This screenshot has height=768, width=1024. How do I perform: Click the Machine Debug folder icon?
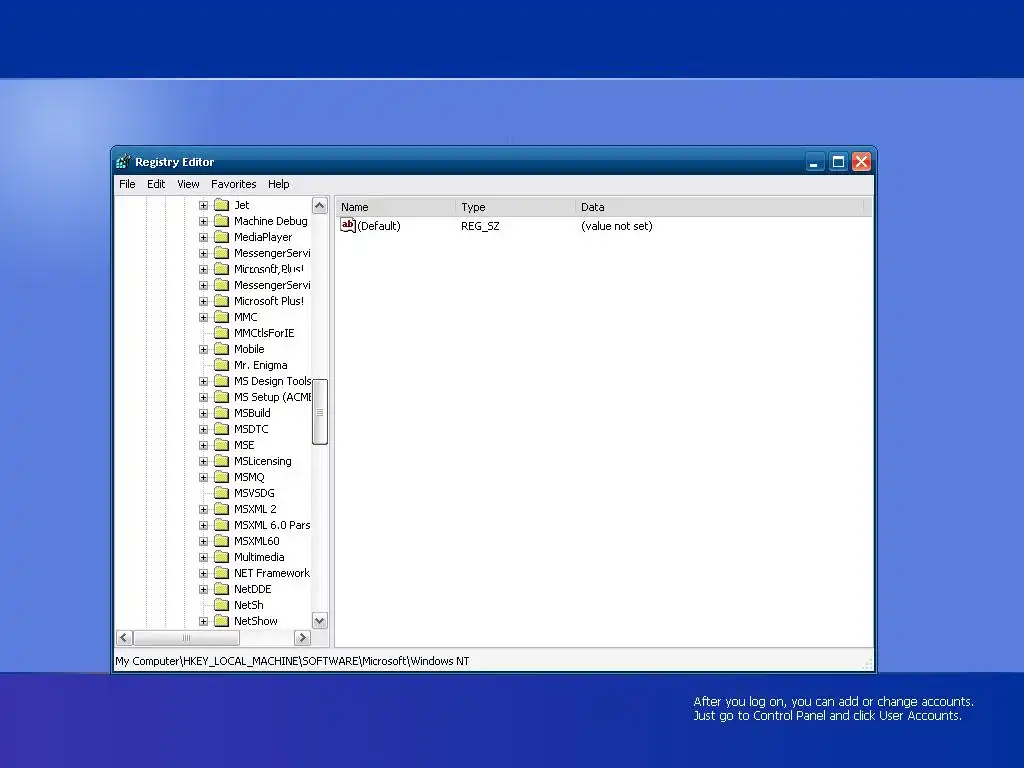(x=222, y=221)
